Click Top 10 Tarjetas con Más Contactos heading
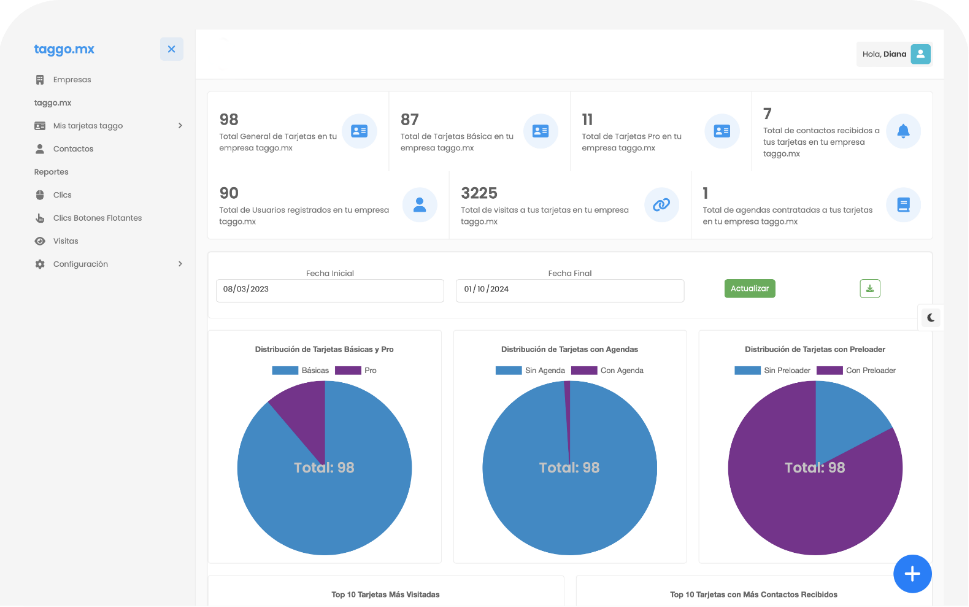 (x=754, y=595)
